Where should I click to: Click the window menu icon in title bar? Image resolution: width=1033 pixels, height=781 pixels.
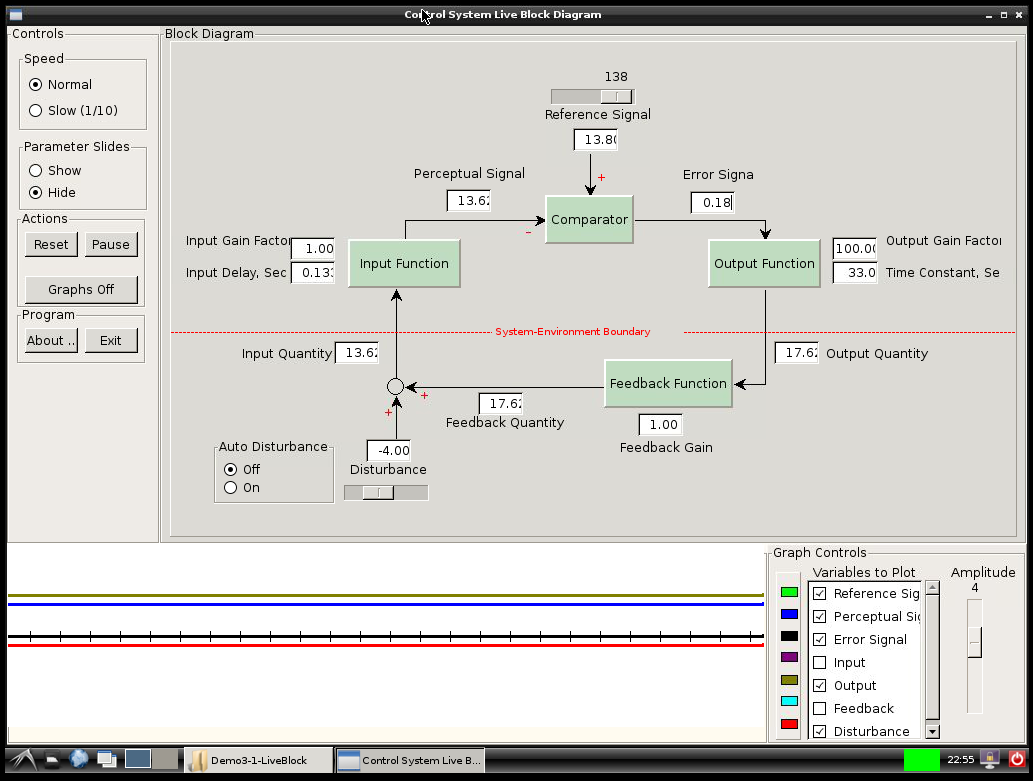pyautogui.click(x=16, y=14)
